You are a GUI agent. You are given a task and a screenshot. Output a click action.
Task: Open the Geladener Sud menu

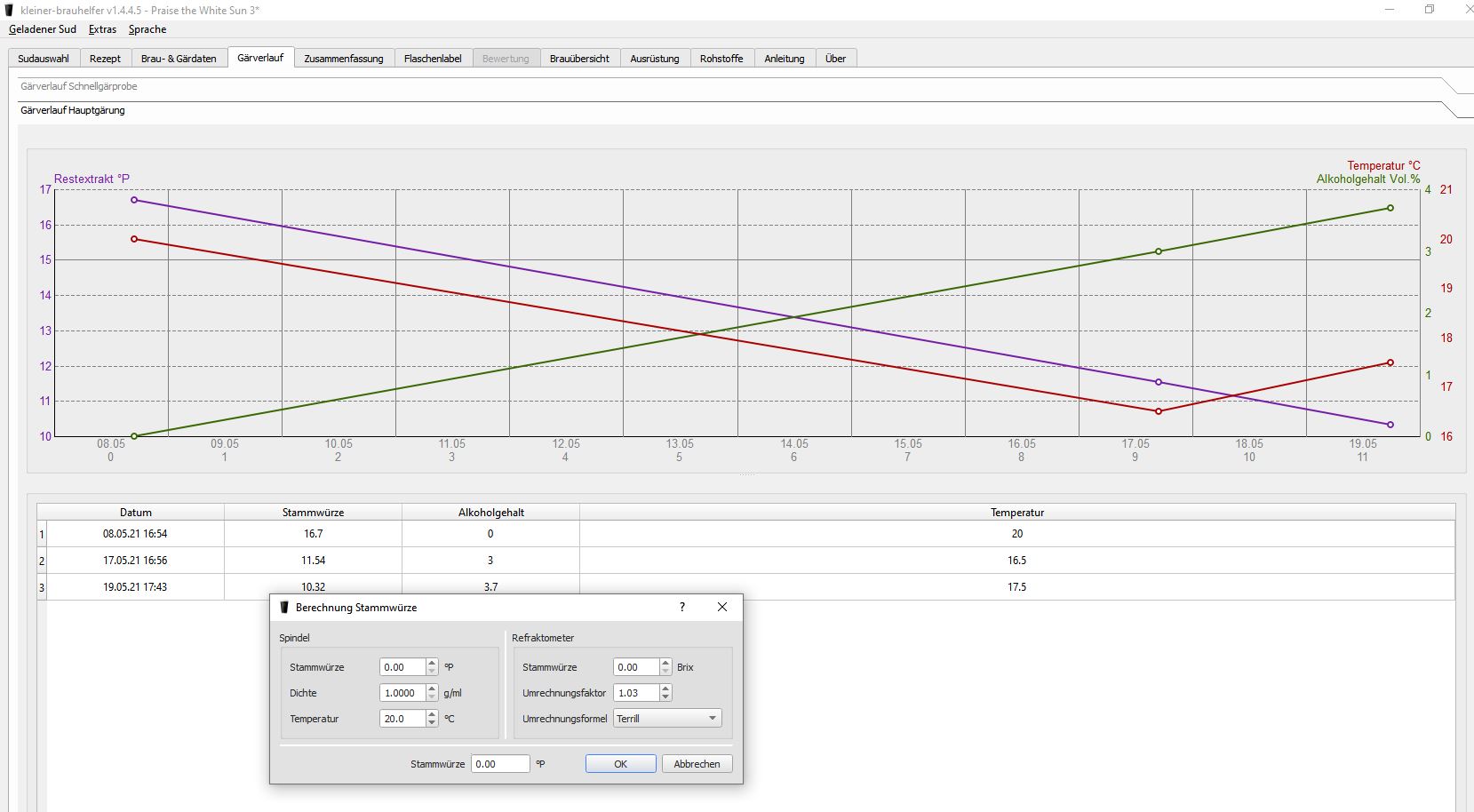pos(43,29)
